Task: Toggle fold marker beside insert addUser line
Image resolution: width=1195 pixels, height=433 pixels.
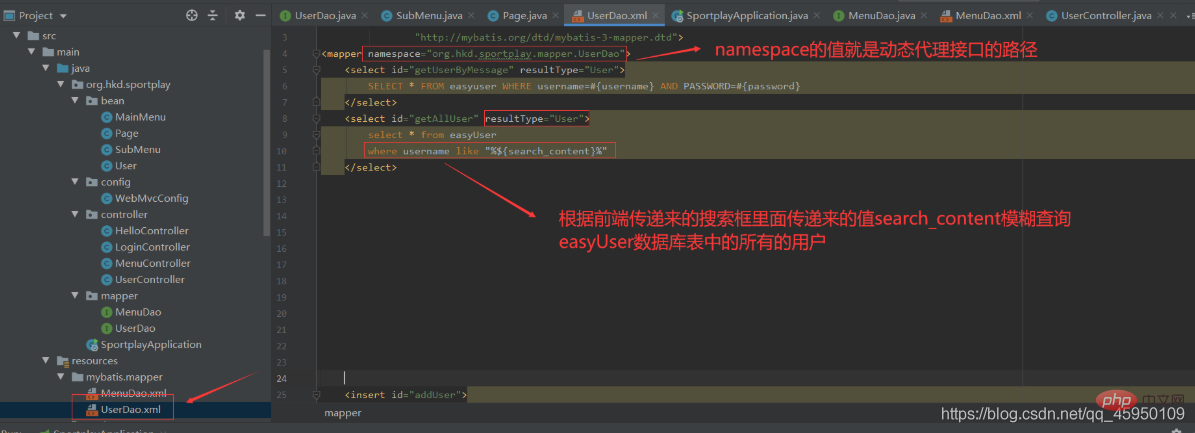Action: click(316, 395)
